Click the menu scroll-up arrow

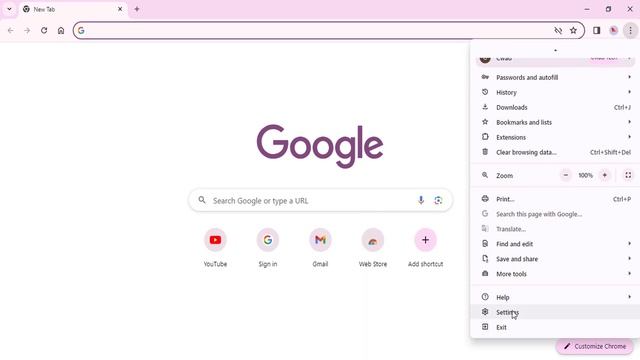(x=555, y=50)
